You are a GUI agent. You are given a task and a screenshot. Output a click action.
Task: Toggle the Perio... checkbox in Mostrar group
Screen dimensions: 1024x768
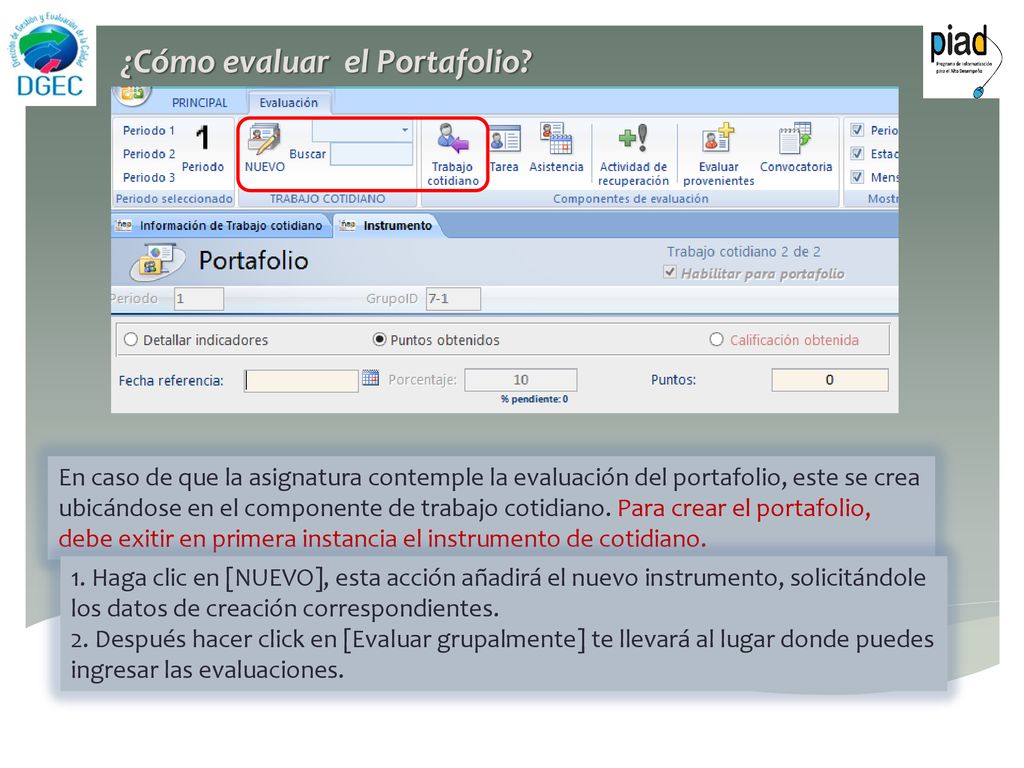(x=857, y=130)
